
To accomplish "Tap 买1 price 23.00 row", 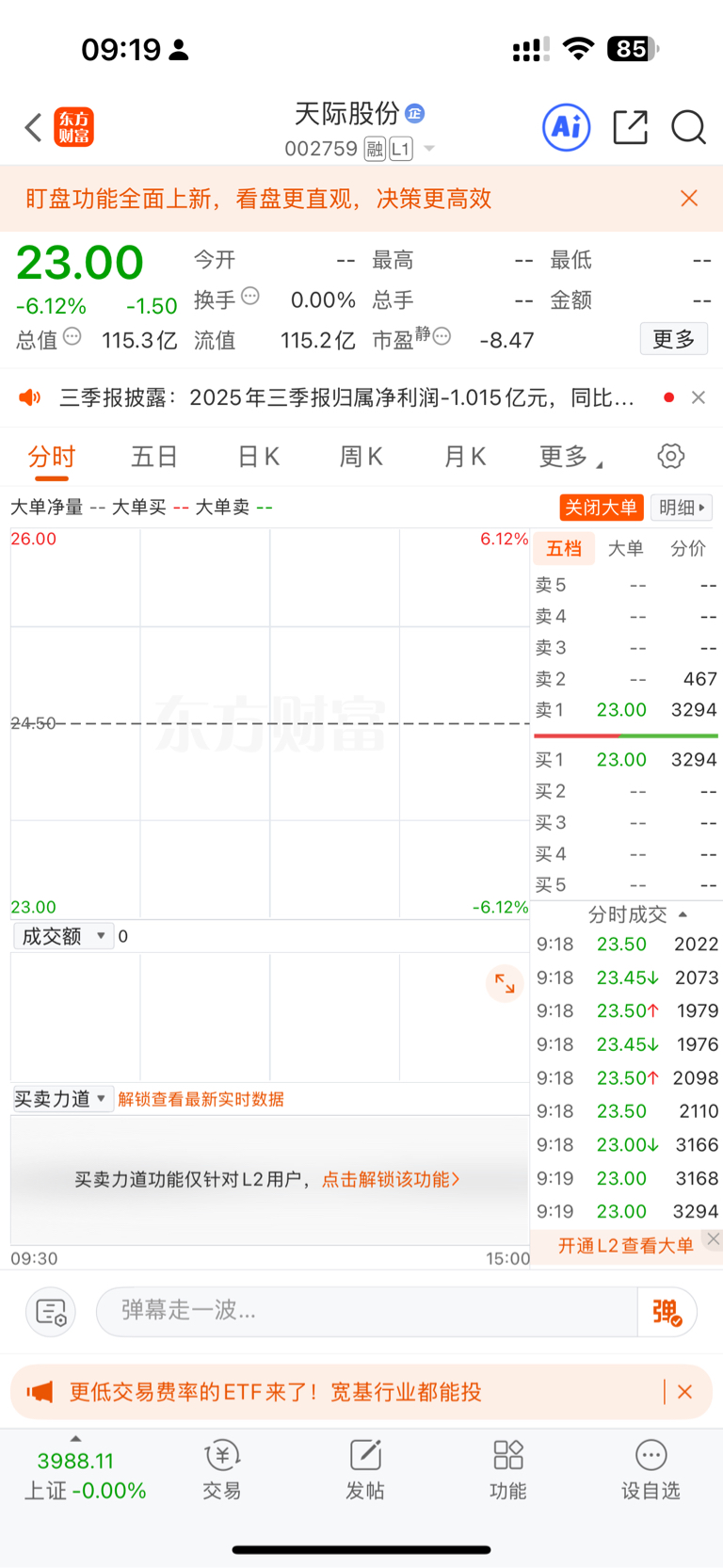I will coord(625,760).
